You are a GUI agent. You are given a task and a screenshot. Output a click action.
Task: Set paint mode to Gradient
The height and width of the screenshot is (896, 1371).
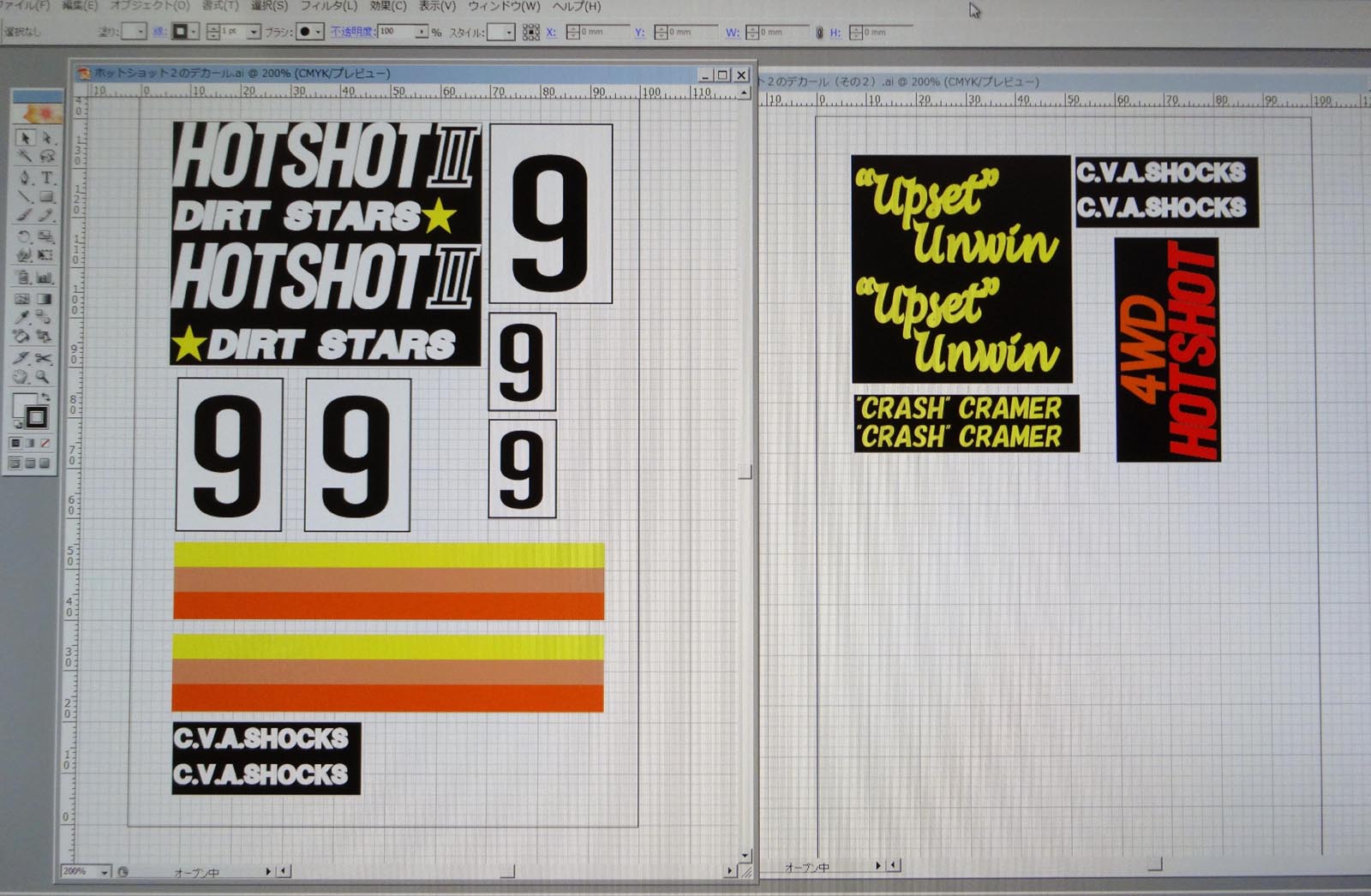click(31, 443)
